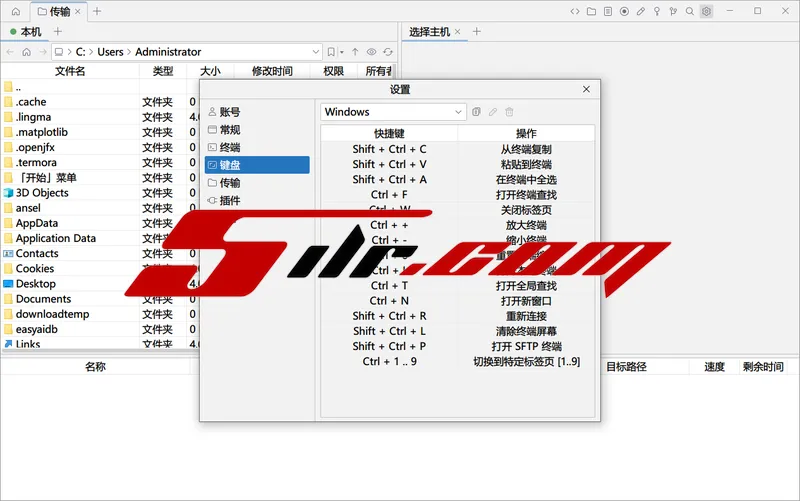Click the search magnifier icon in title bar
The height and width of the screenshot is (501, 800).
pyautogui.click(x=690, y=11)
